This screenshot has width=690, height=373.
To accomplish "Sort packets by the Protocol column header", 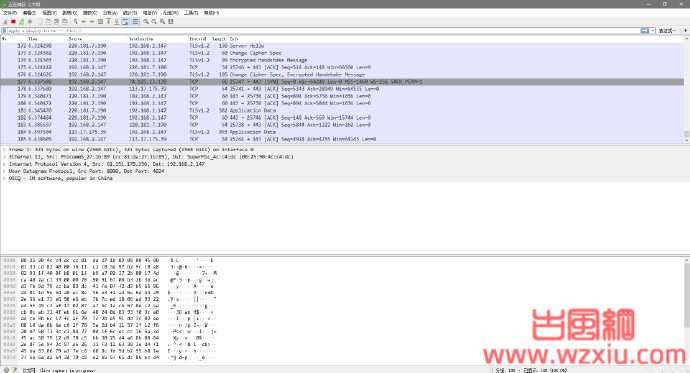I will tap(199, 39).
